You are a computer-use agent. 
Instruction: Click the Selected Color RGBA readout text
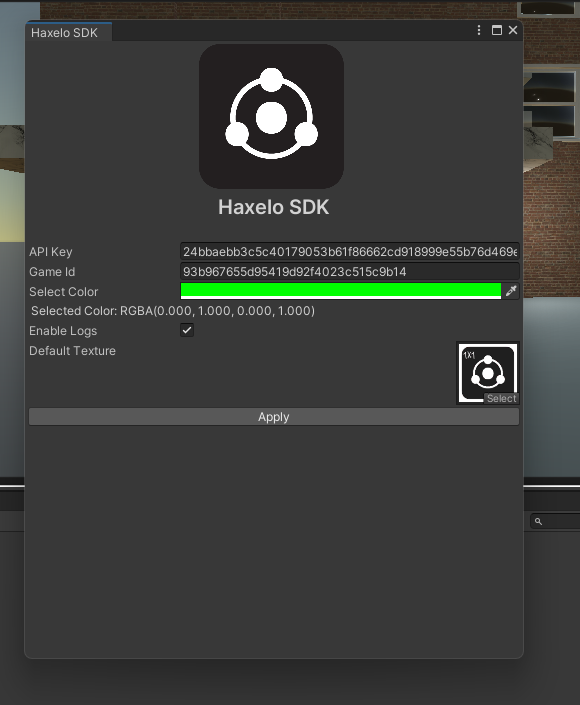173,311
